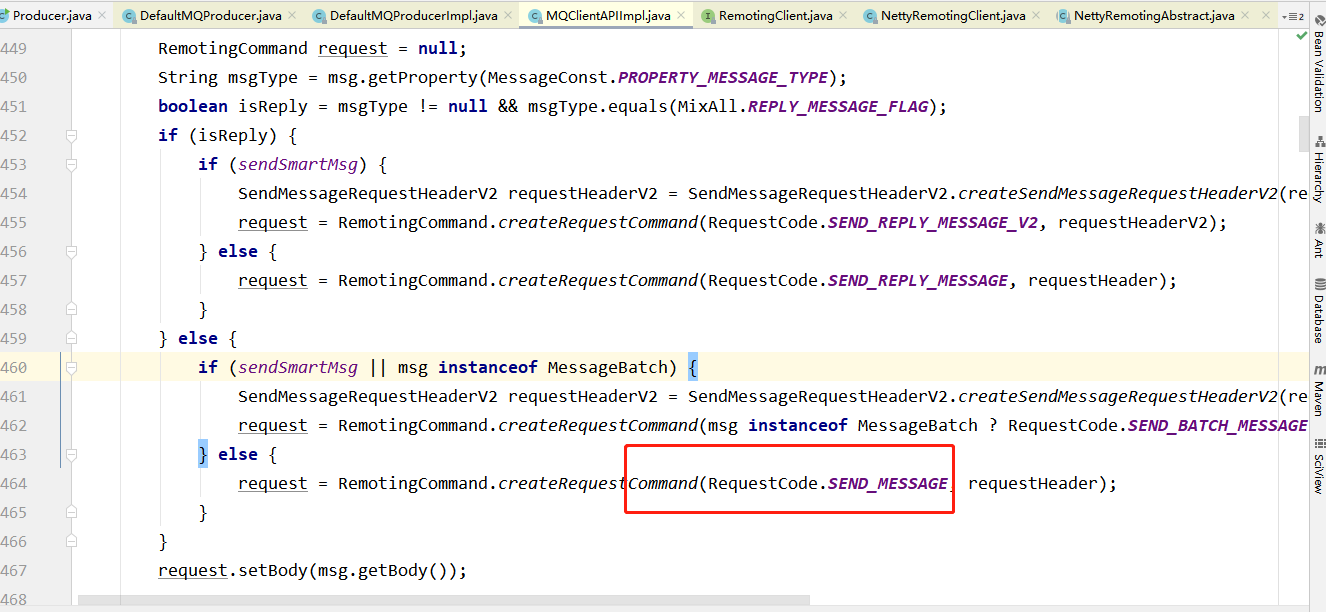Collapse the fold marker on line 453
The width and height of the screenshot is (1326, 612).
point(71,164)
